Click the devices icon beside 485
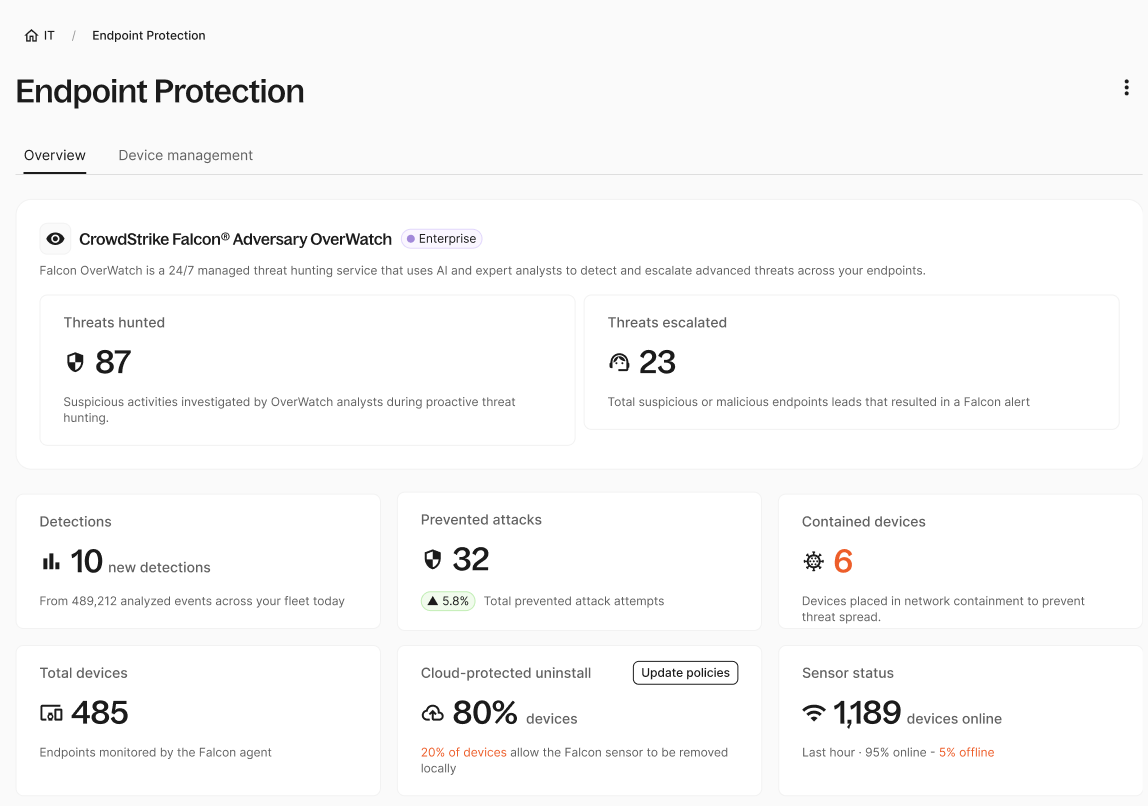 (51, 713)
